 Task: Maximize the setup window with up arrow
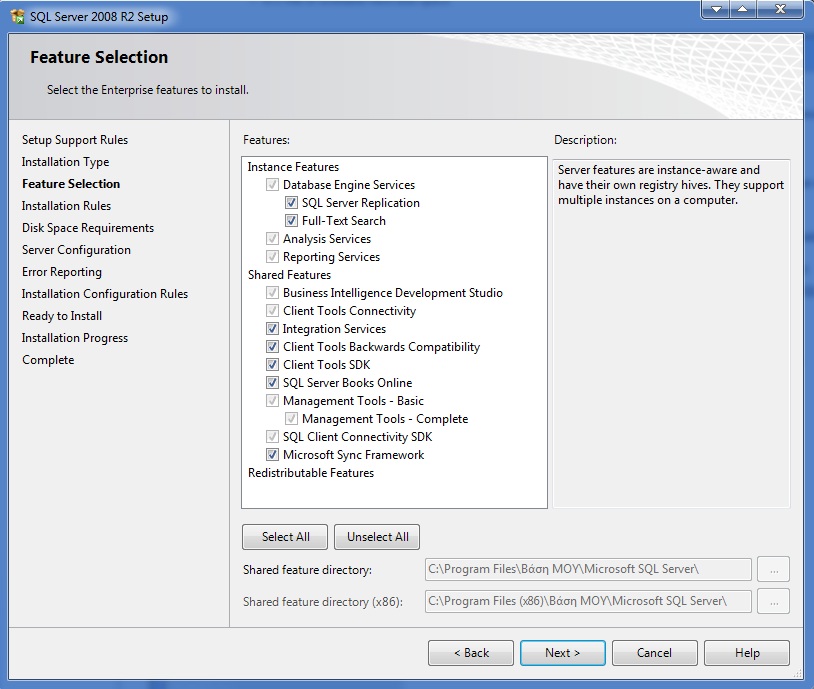(x=743, y=9)
